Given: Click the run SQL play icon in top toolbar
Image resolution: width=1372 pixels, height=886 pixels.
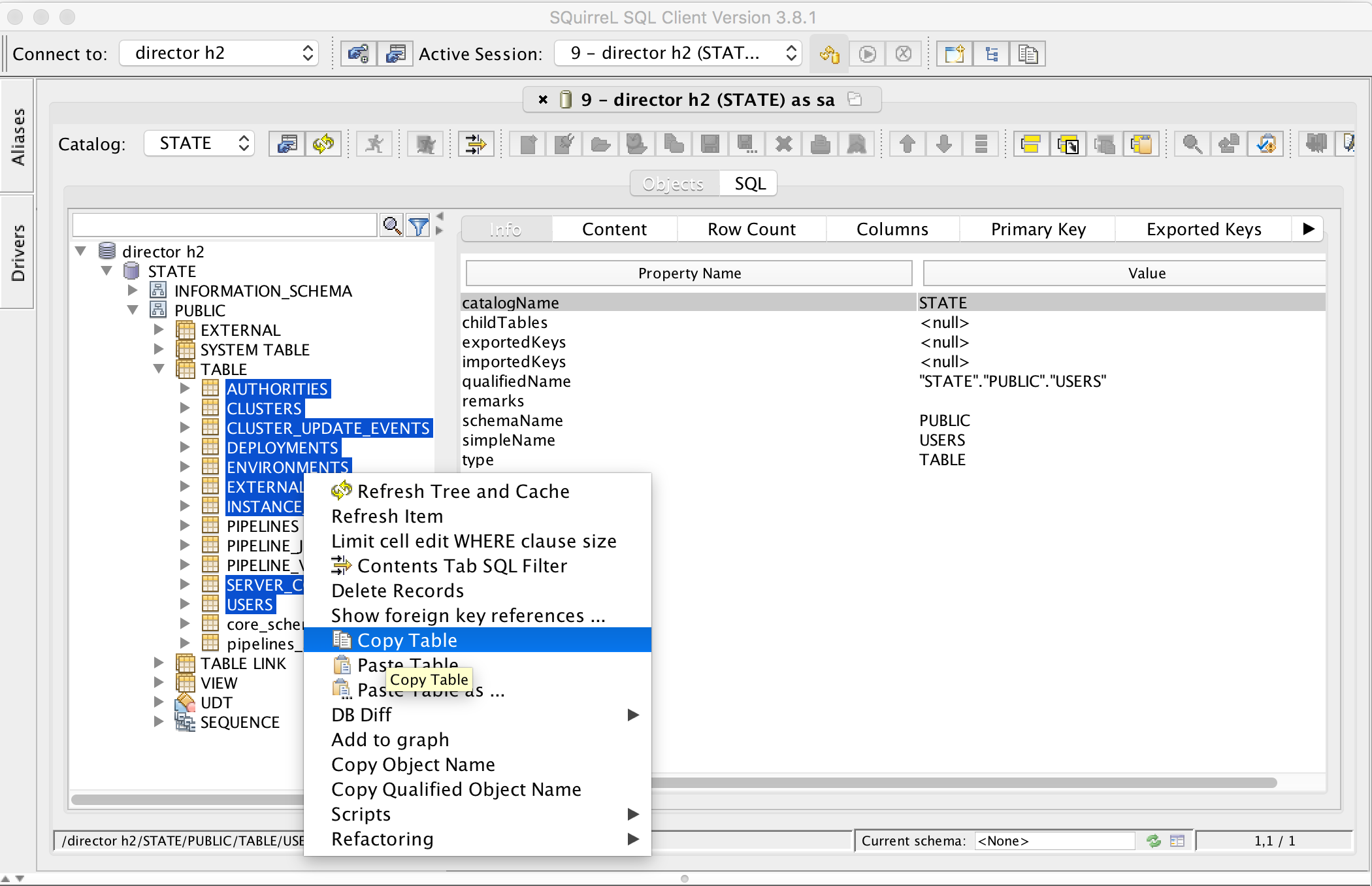Looking at the screenshot, I should [868, 54].
